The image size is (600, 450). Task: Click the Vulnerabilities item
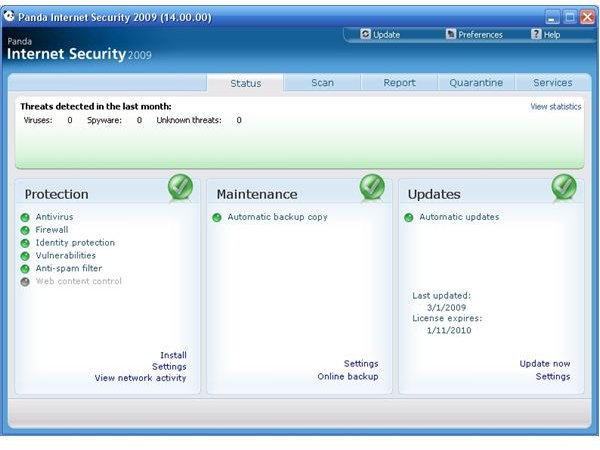66,256
